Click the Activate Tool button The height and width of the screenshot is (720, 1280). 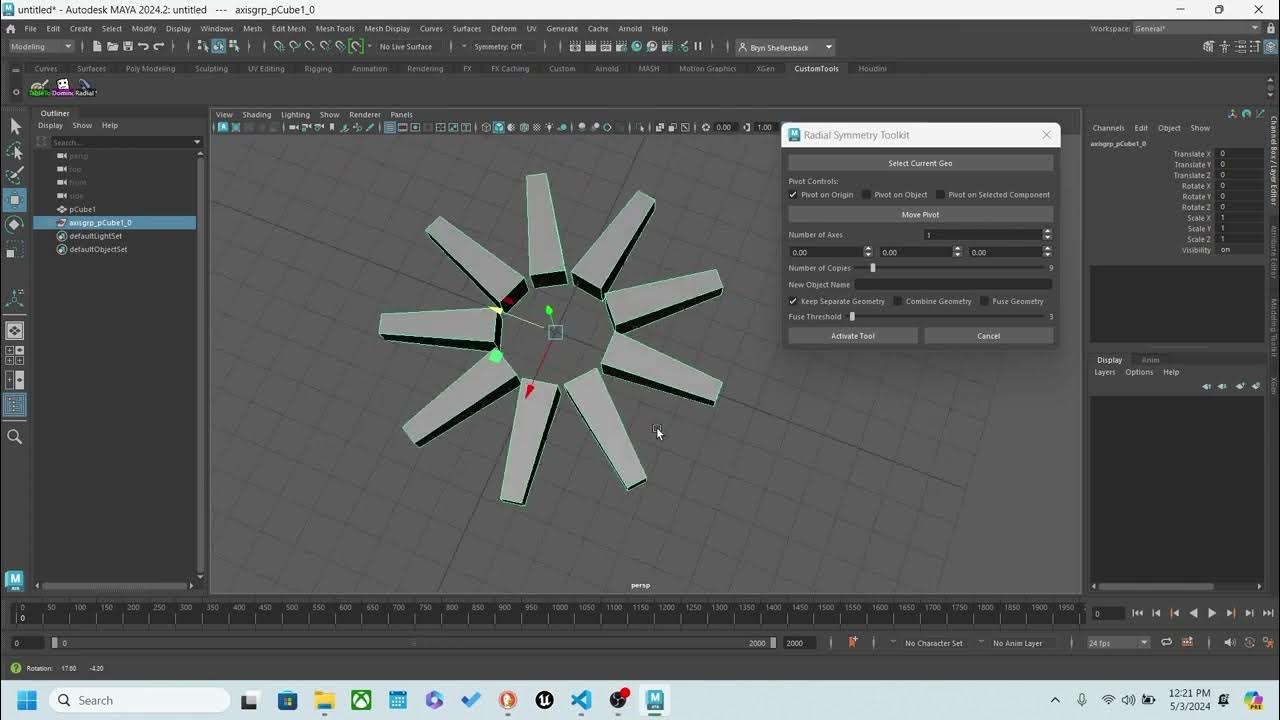pyautogui.click(x=853, y=336)
